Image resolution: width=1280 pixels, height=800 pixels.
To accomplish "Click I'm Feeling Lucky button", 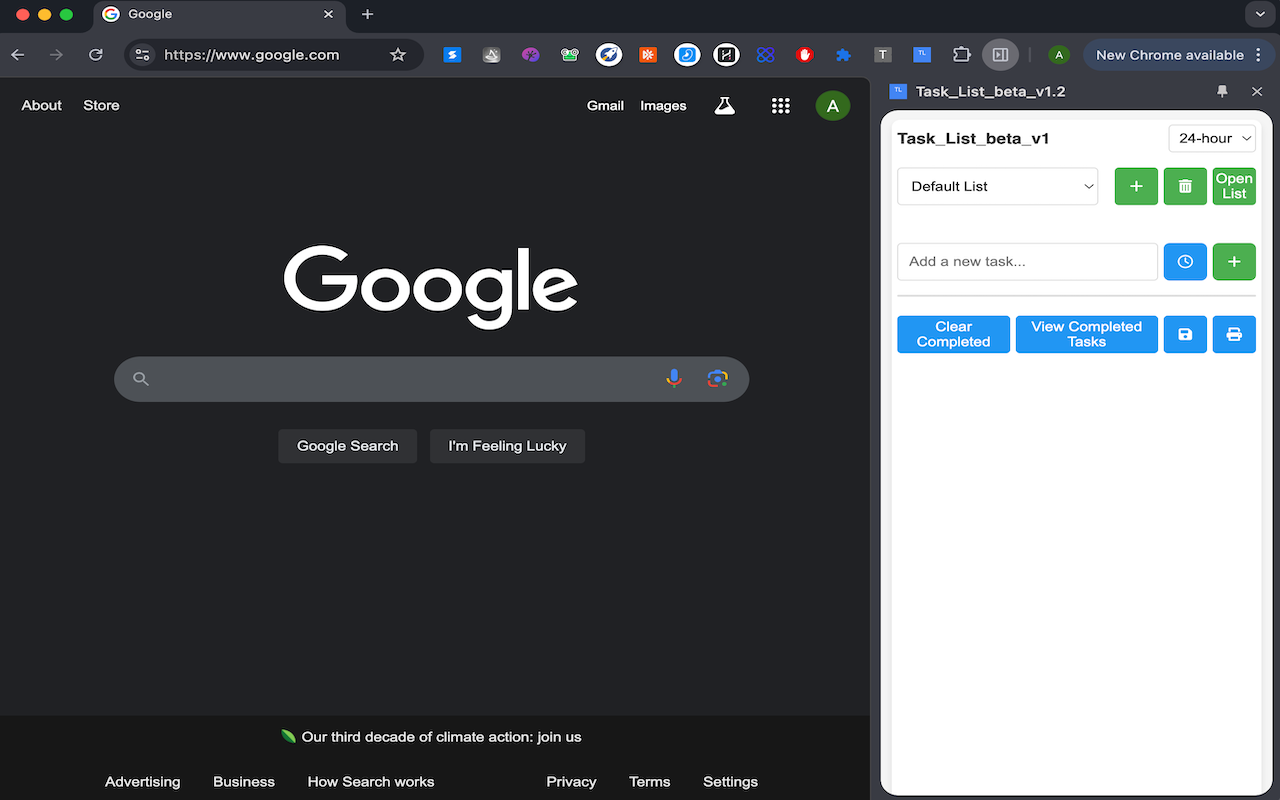I will click(x=507, y=446).
